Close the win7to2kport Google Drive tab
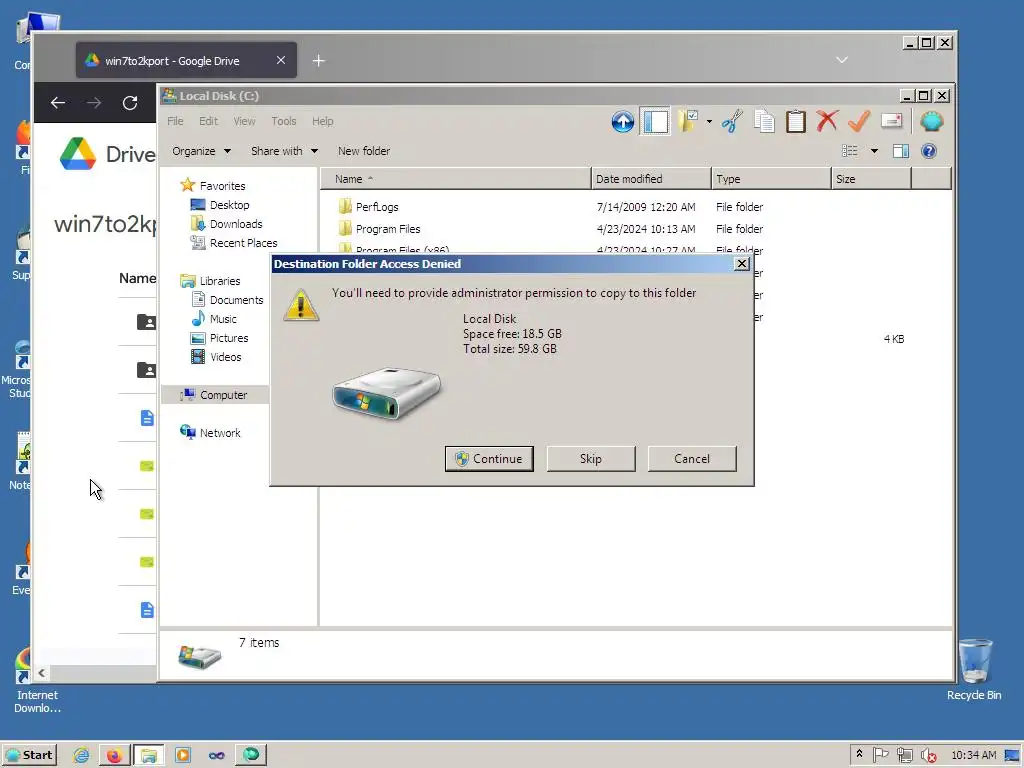Screen dimensions: 1024x768 tap(281, 60)
